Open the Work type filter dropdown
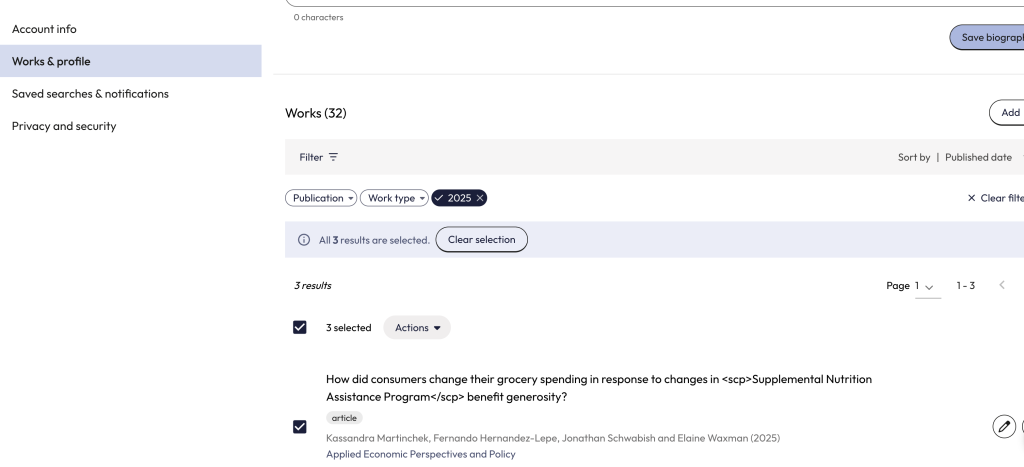This screenshot has height=467, width=1024. [x=394, y=198]
